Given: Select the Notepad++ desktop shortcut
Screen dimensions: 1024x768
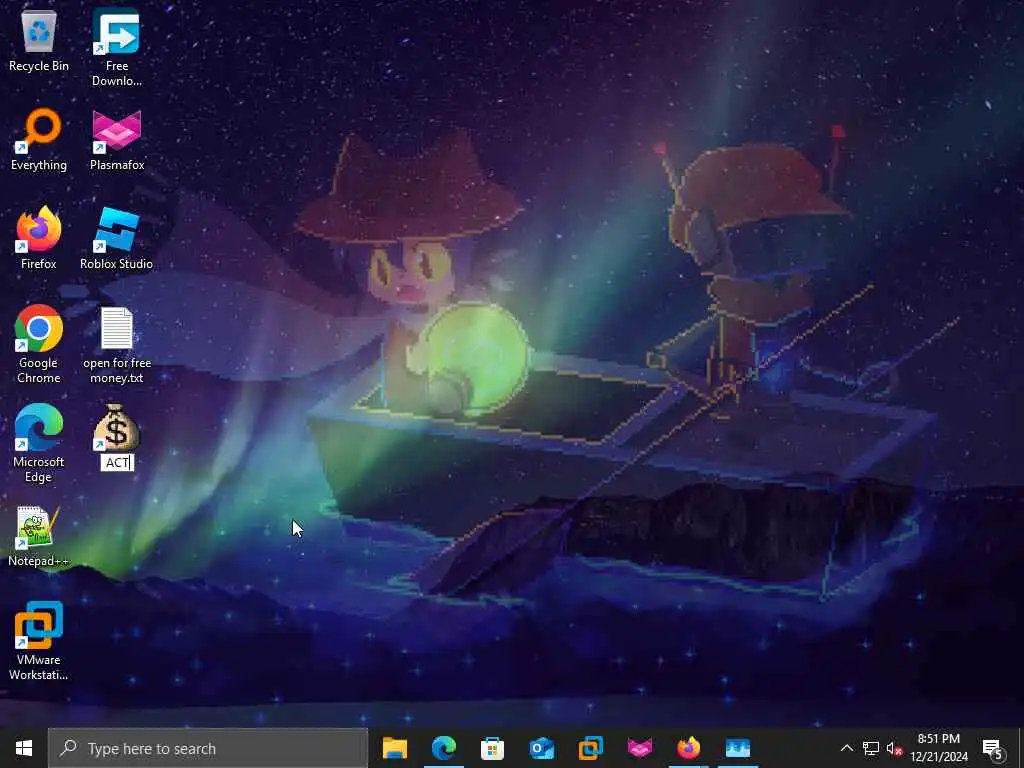Looking at the screenshot, I should pos(39,536).
